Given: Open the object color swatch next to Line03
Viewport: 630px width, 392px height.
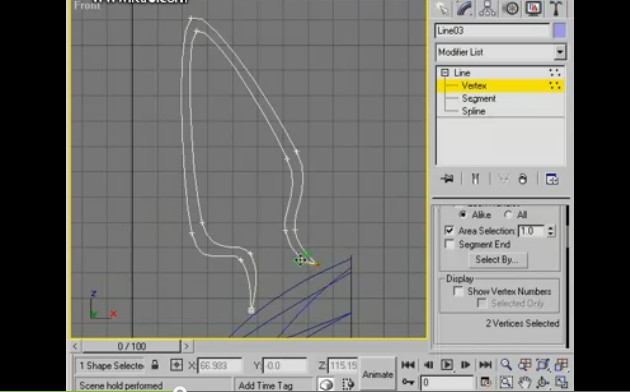Looking at the screenshot, I should 560,31.
